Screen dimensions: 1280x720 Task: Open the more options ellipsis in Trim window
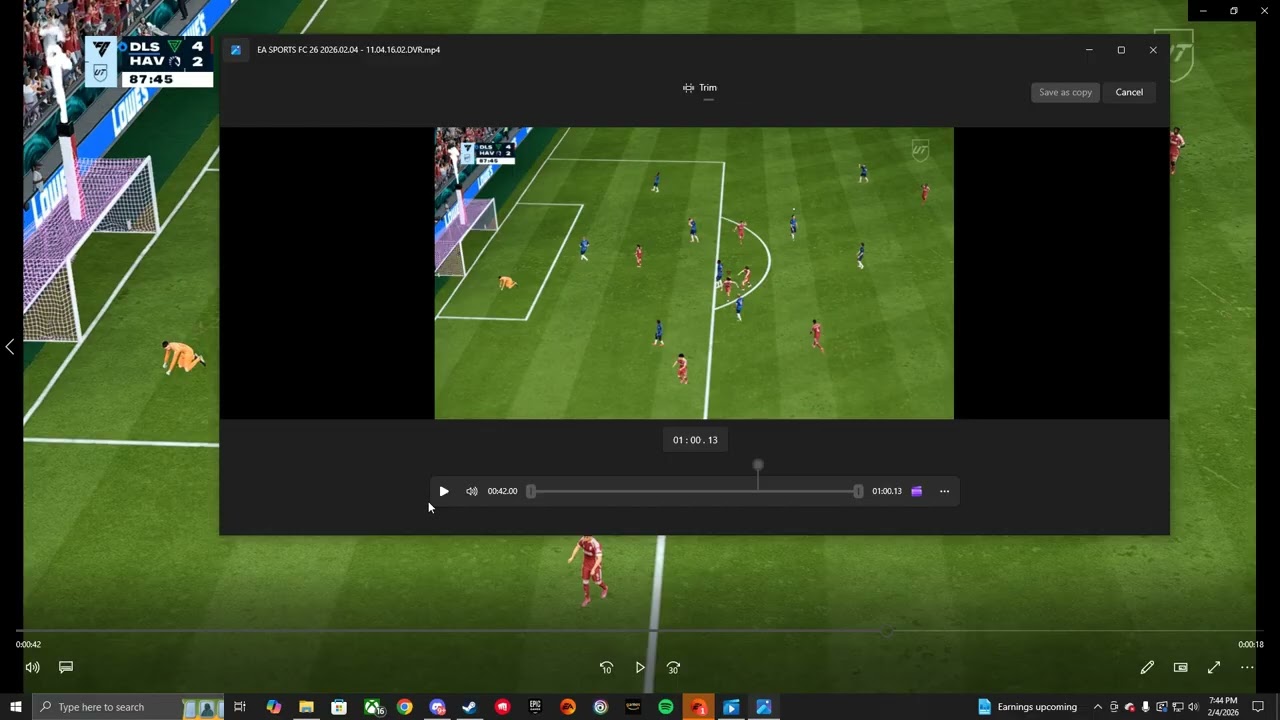[944, 491]
